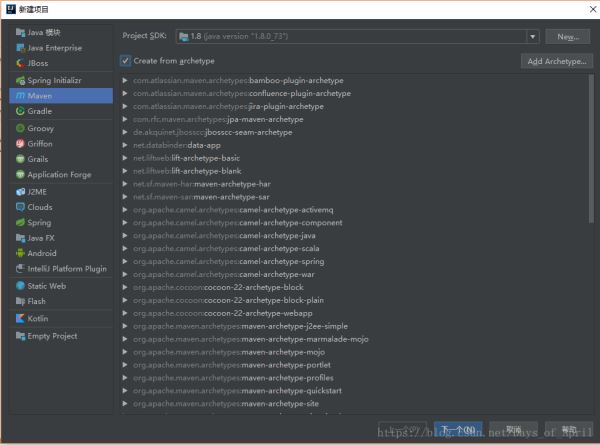Click the Flash icon

pyautogui.click(x=20, y=301)
